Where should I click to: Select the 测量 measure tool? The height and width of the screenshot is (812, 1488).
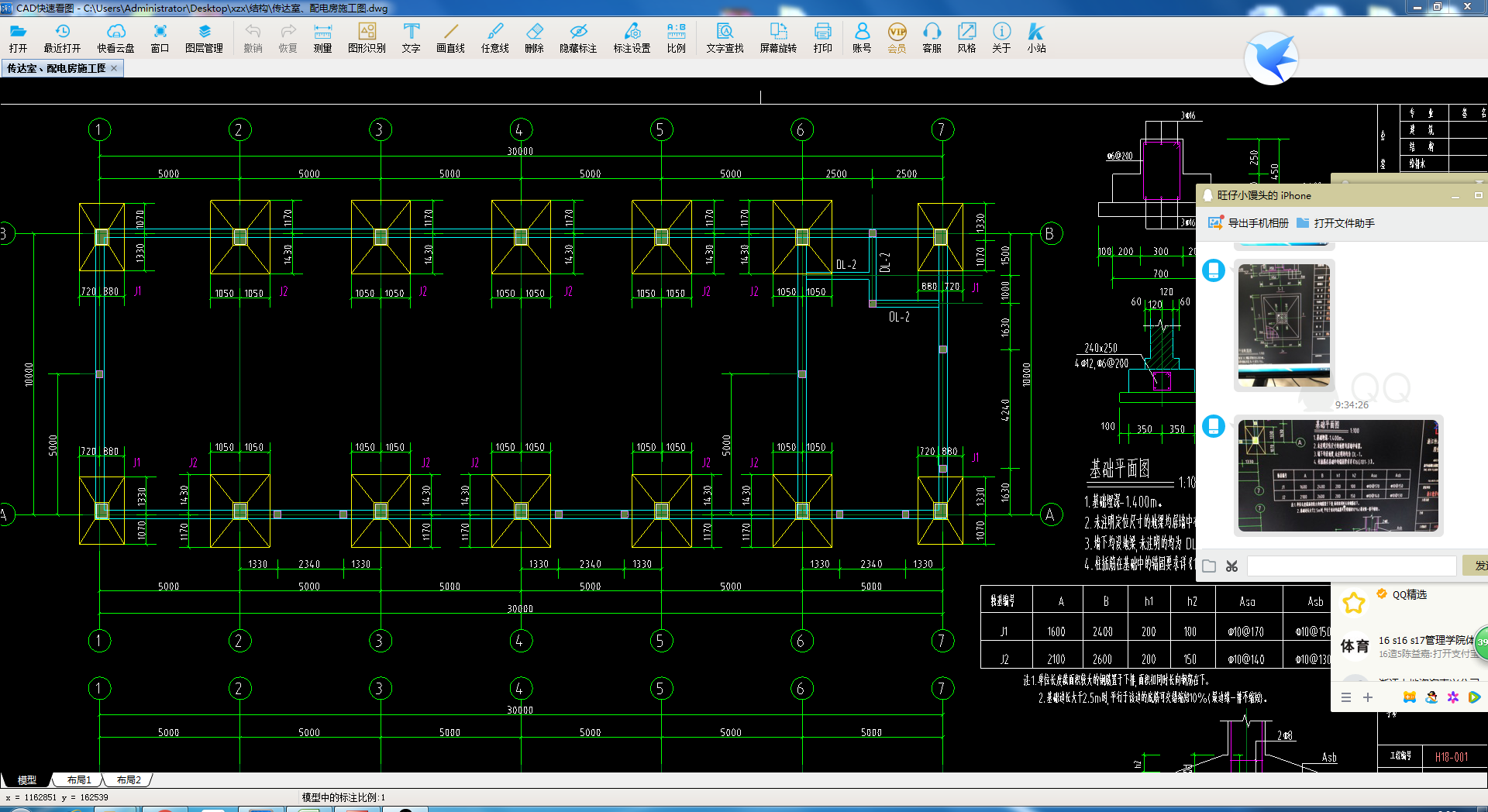click(322, 37)
